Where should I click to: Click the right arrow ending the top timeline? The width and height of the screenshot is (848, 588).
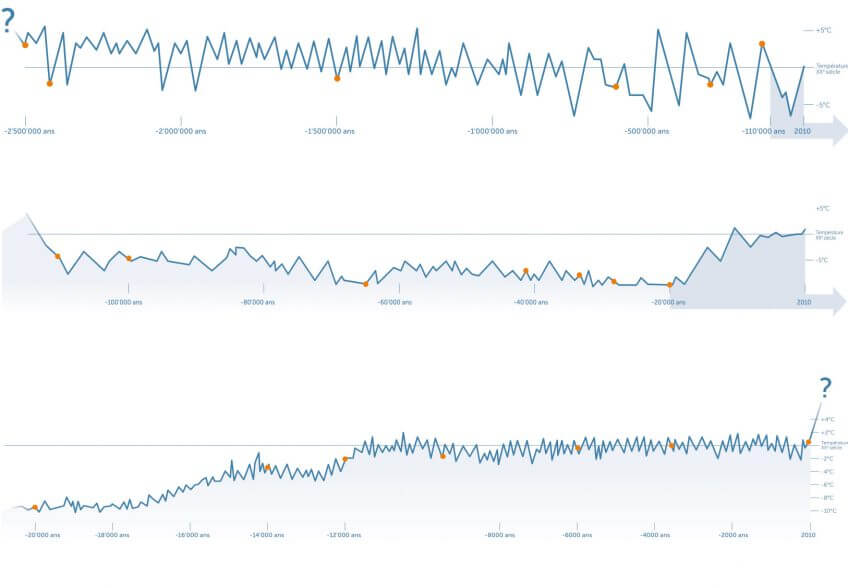tap(835, 131)
